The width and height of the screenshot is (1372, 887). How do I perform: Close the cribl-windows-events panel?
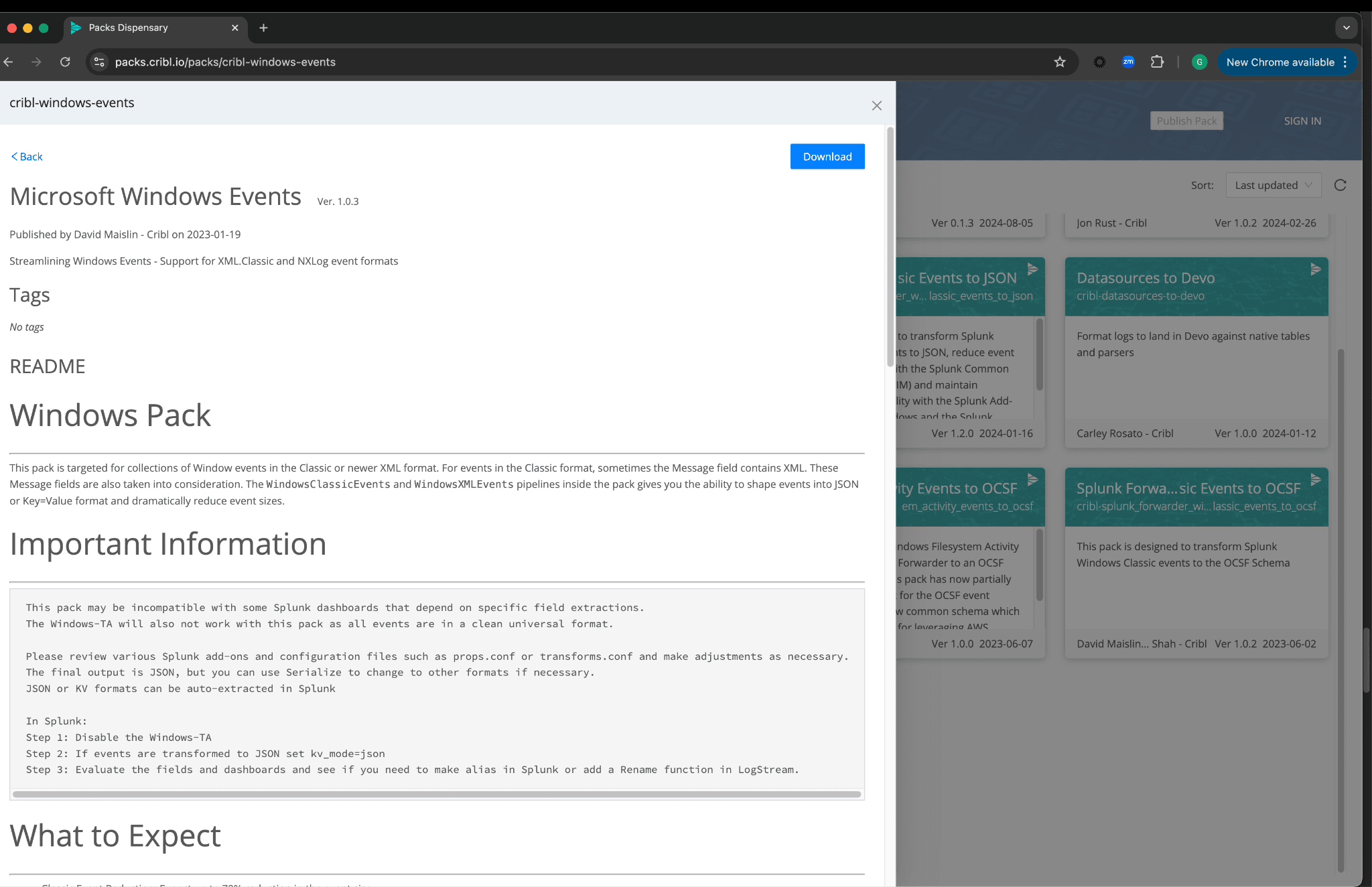point(876,106)
